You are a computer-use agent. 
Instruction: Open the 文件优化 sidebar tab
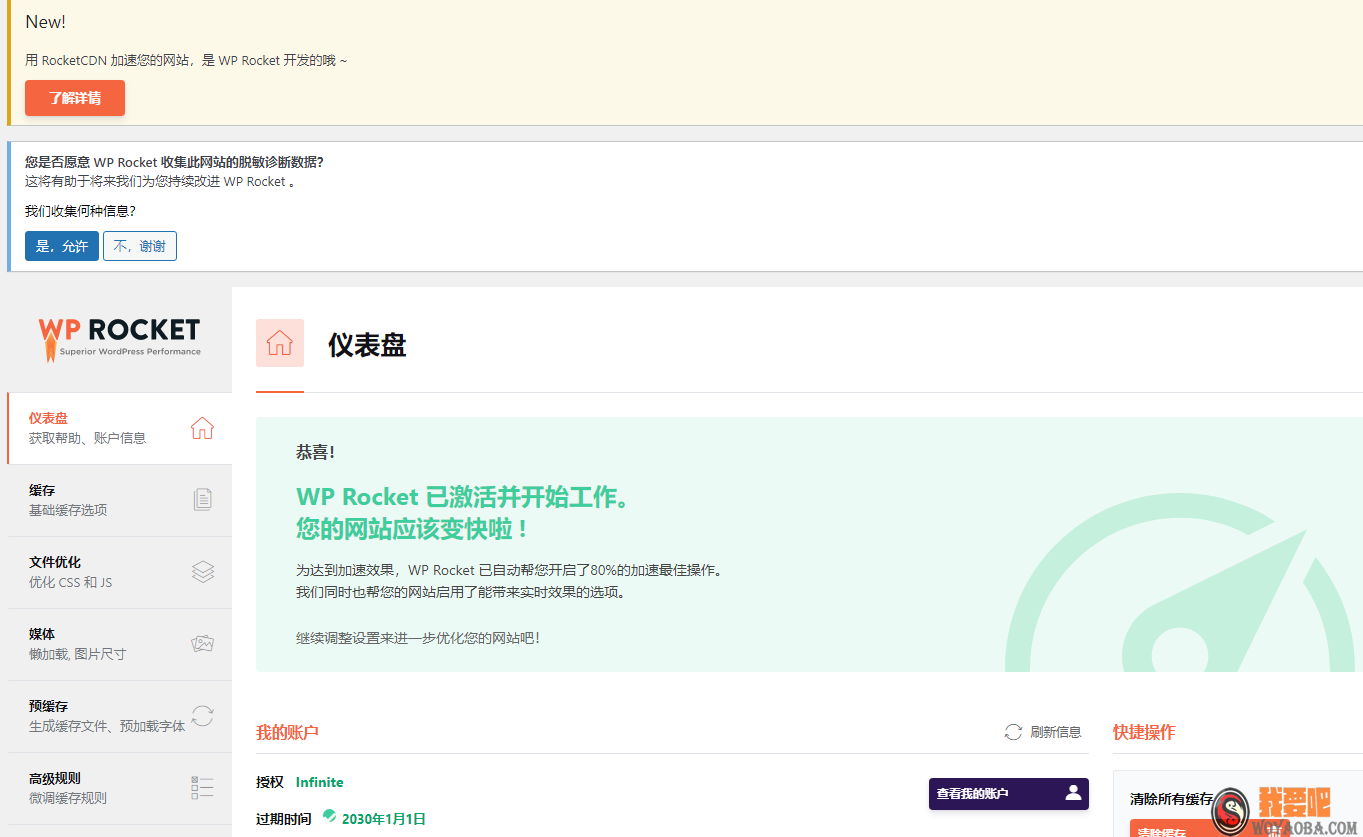[x=120, y=572]
